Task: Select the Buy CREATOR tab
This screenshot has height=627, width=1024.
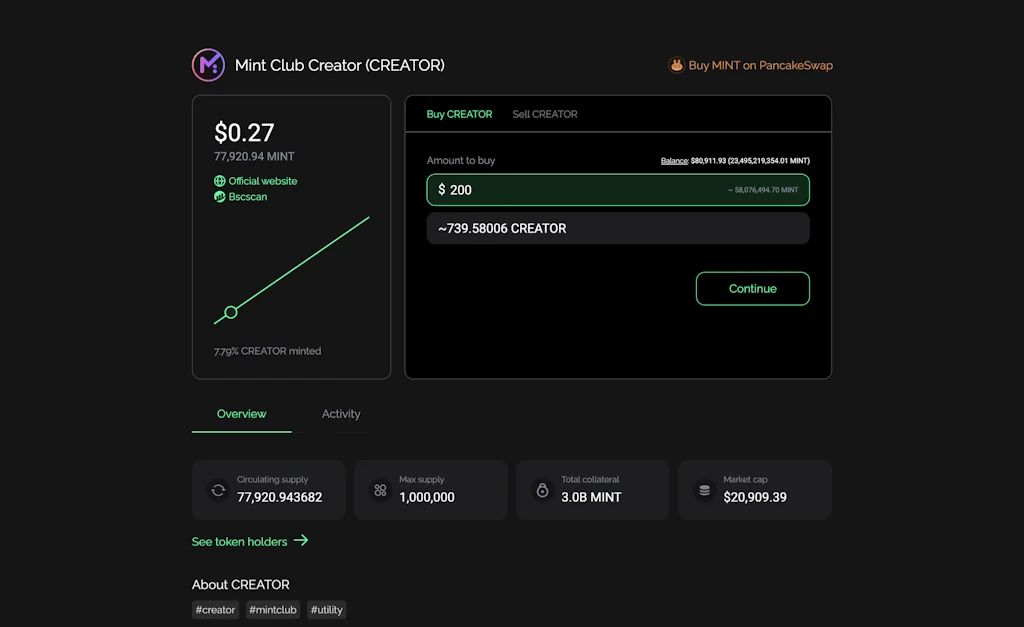Action: [x=459, y=114]
